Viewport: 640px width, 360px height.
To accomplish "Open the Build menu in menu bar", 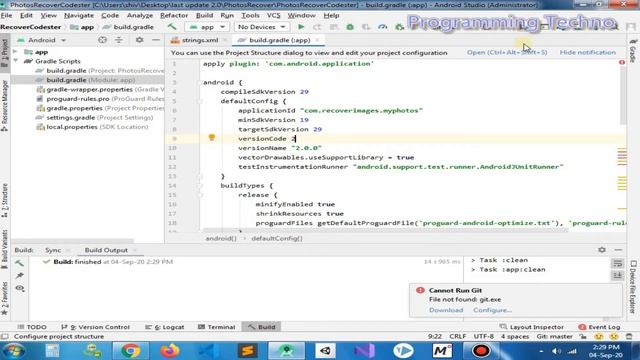I will click(x=204, y=16).
